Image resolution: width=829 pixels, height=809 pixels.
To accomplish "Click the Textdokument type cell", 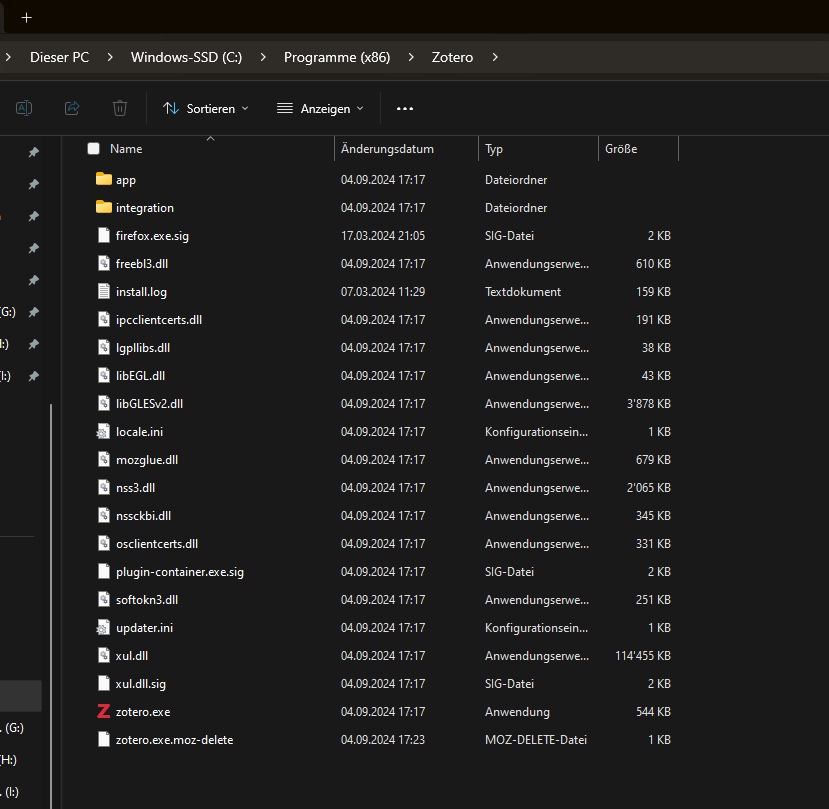I will point(523,291).
